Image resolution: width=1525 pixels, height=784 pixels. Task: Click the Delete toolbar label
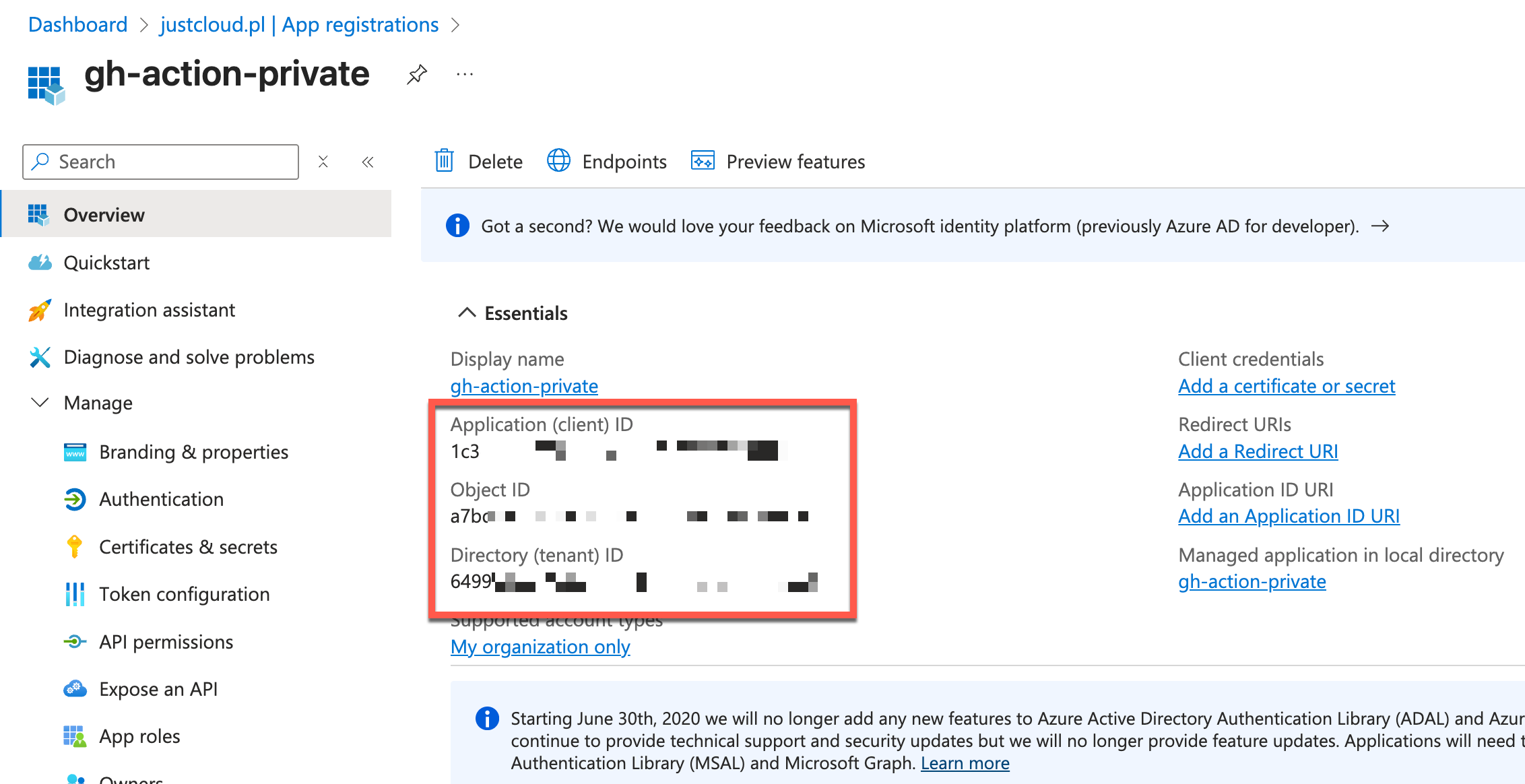pyautogui.click(x=495, y=162)
